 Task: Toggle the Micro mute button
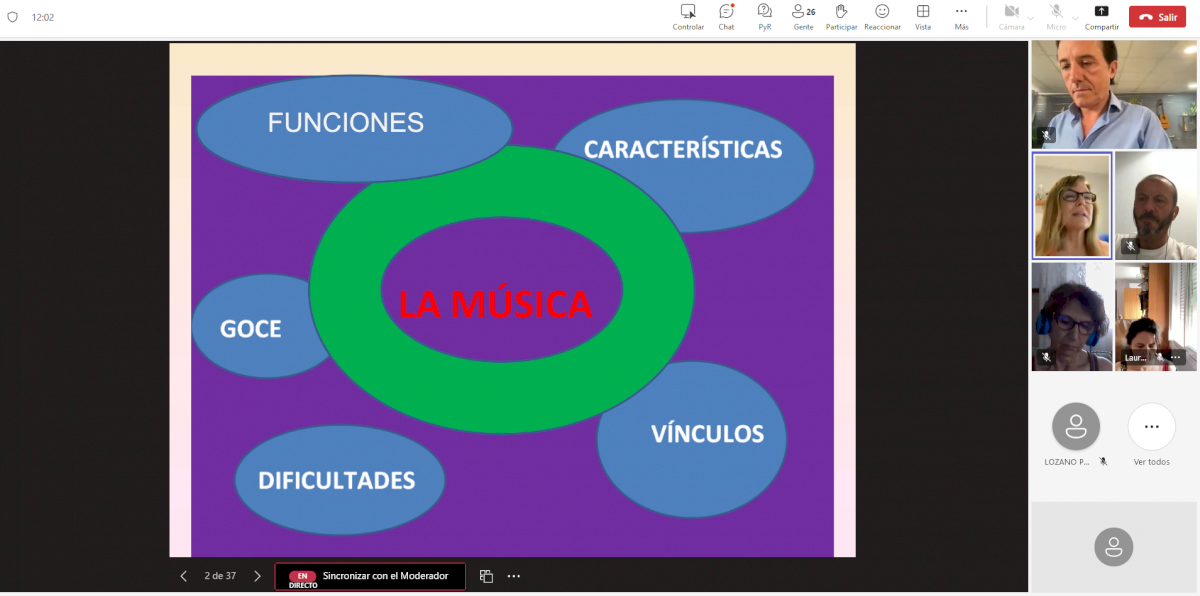click(1055, 12)
